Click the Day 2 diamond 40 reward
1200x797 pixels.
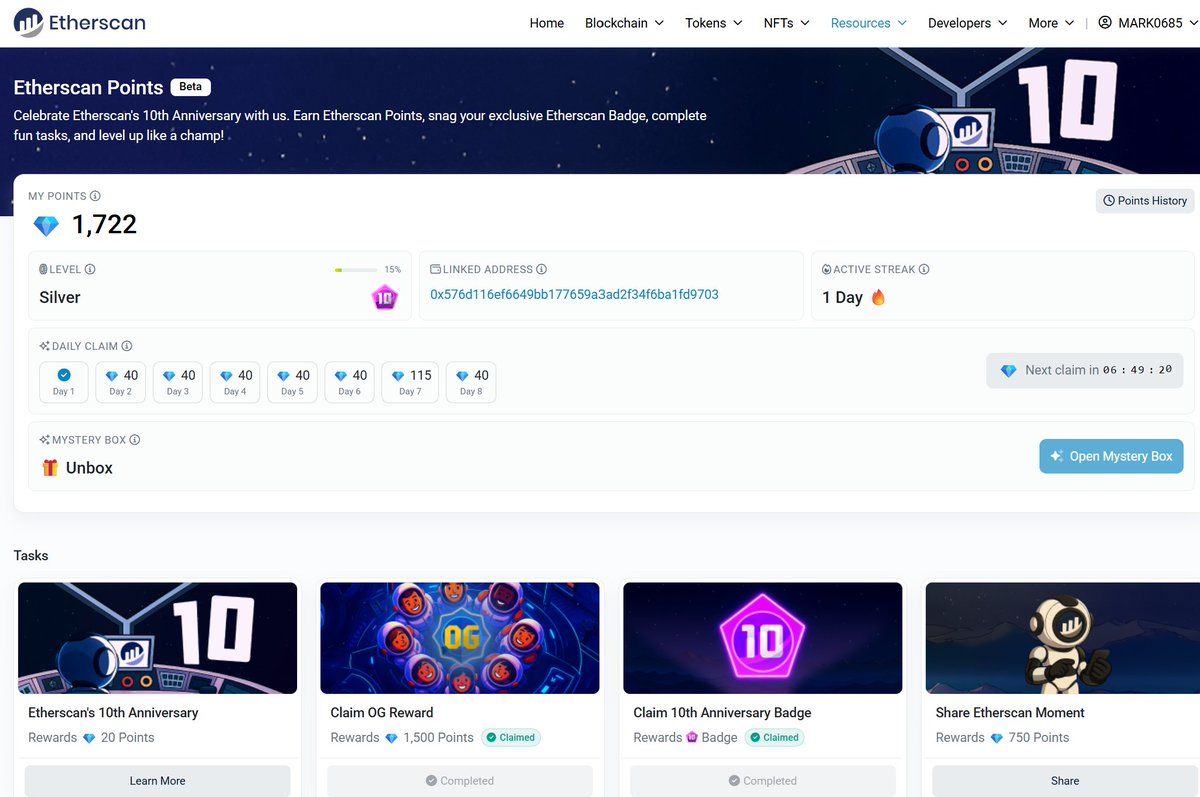121,382
